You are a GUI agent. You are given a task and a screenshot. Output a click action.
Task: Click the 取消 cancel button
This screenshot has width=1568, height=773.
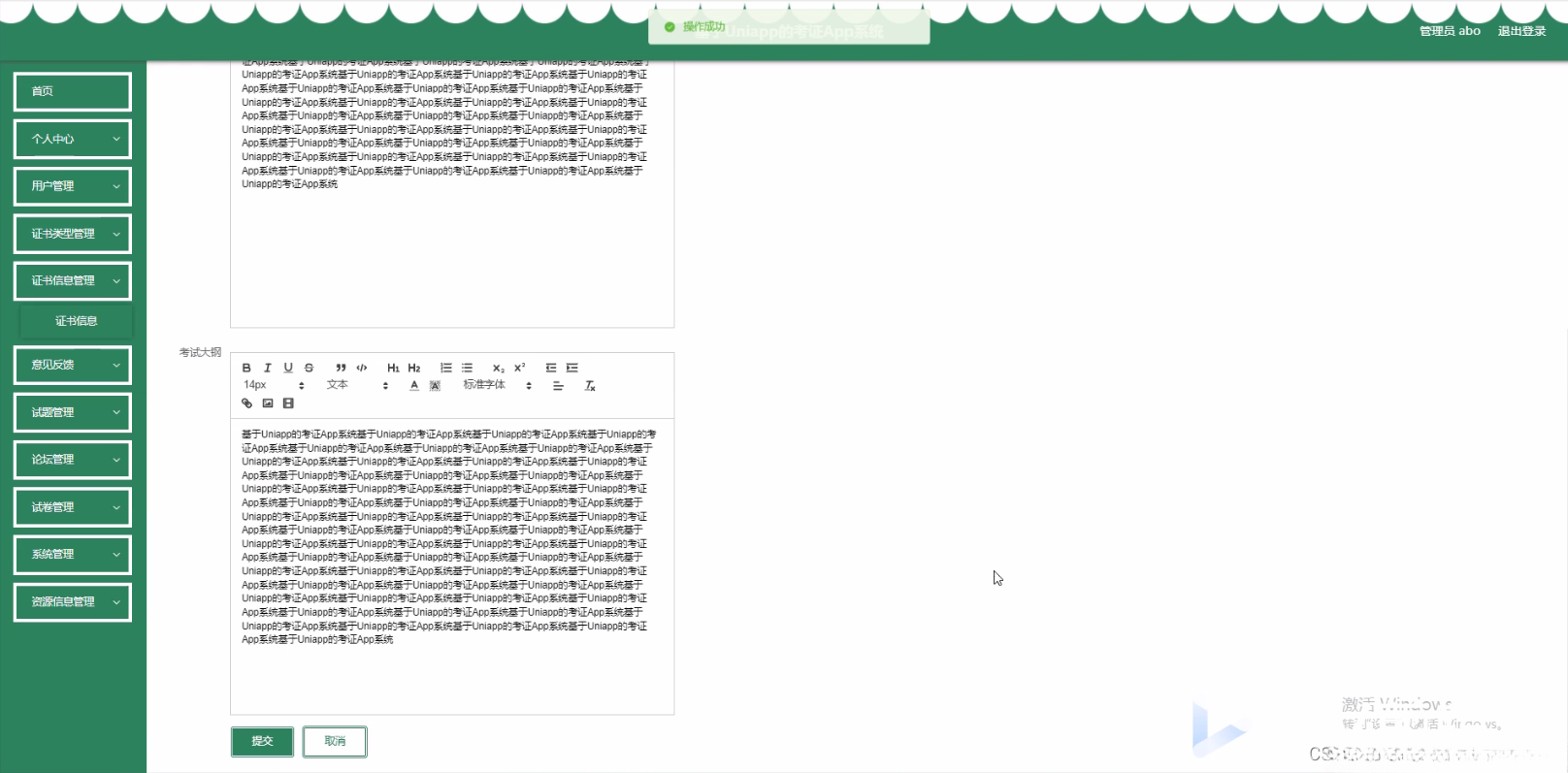click(335, 741)
